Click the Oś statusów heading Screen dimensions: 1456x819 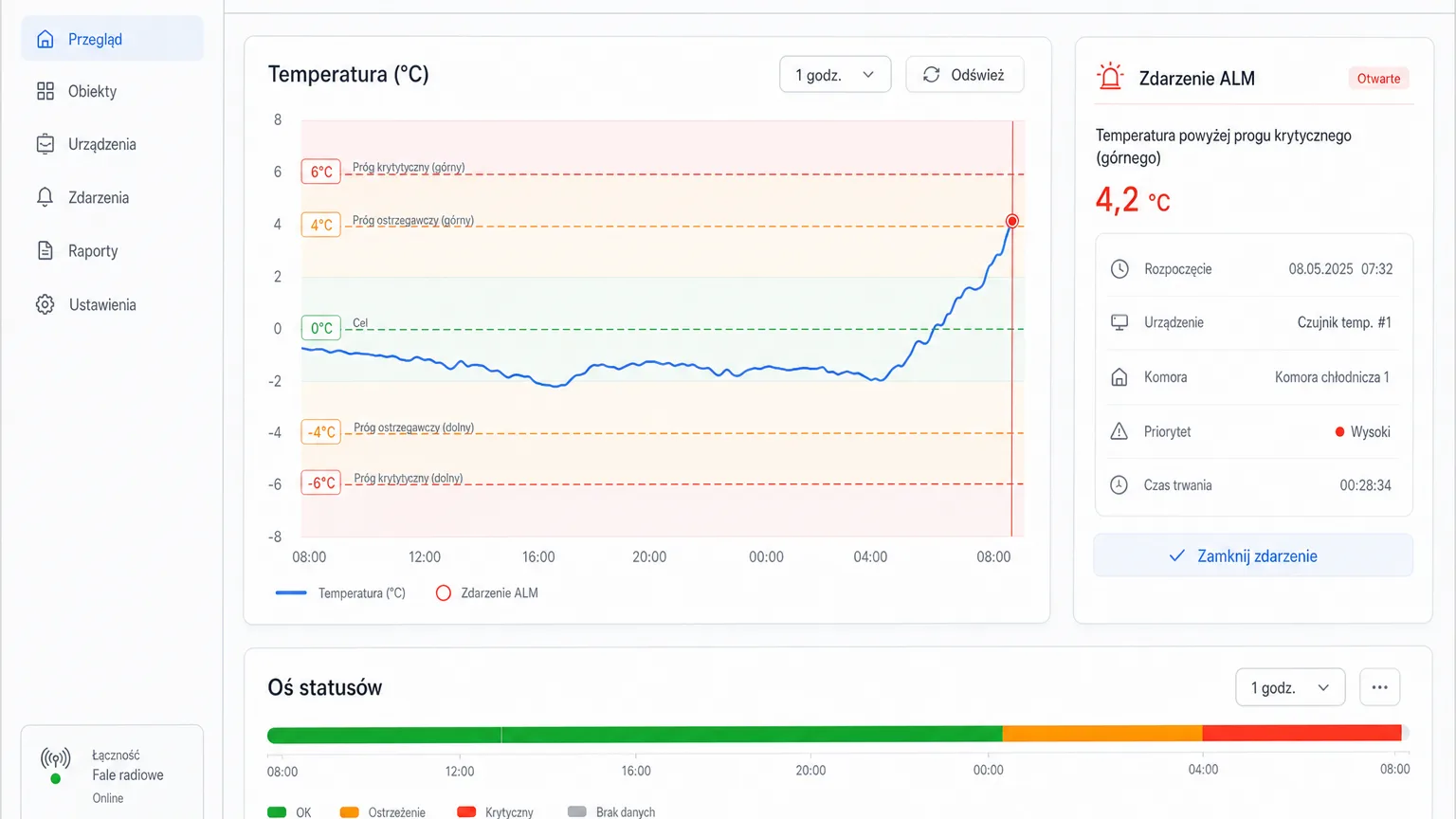(x=324, y=687)
